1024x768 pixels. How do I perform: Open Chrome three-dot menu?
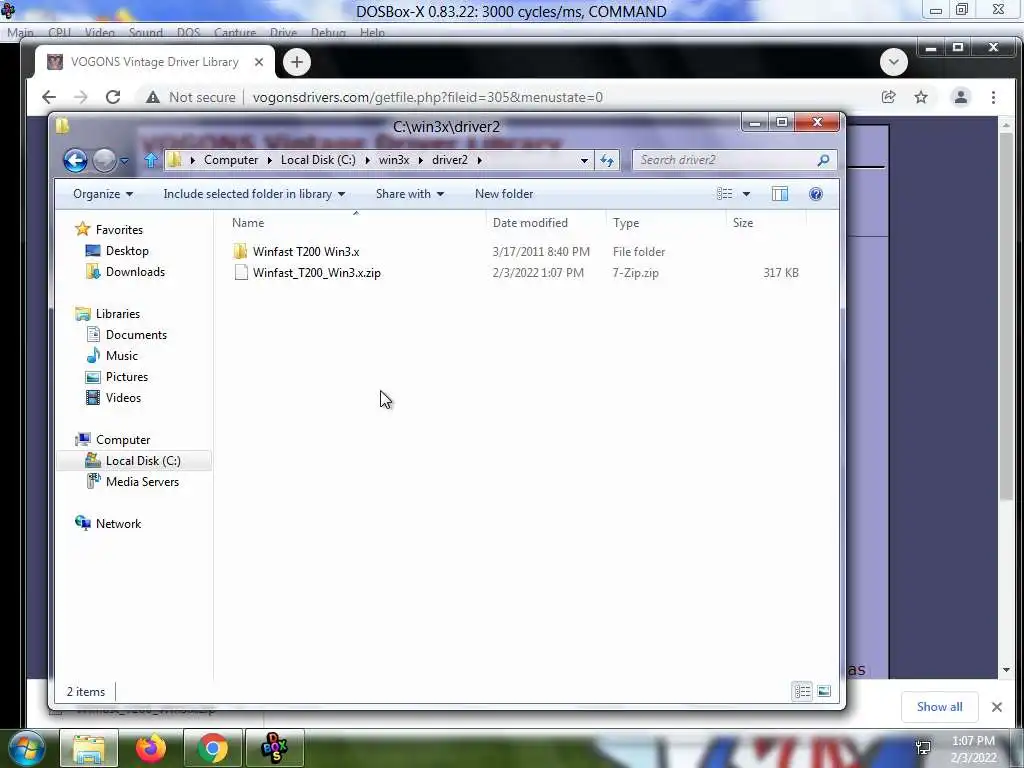click(x=993, y=97)
